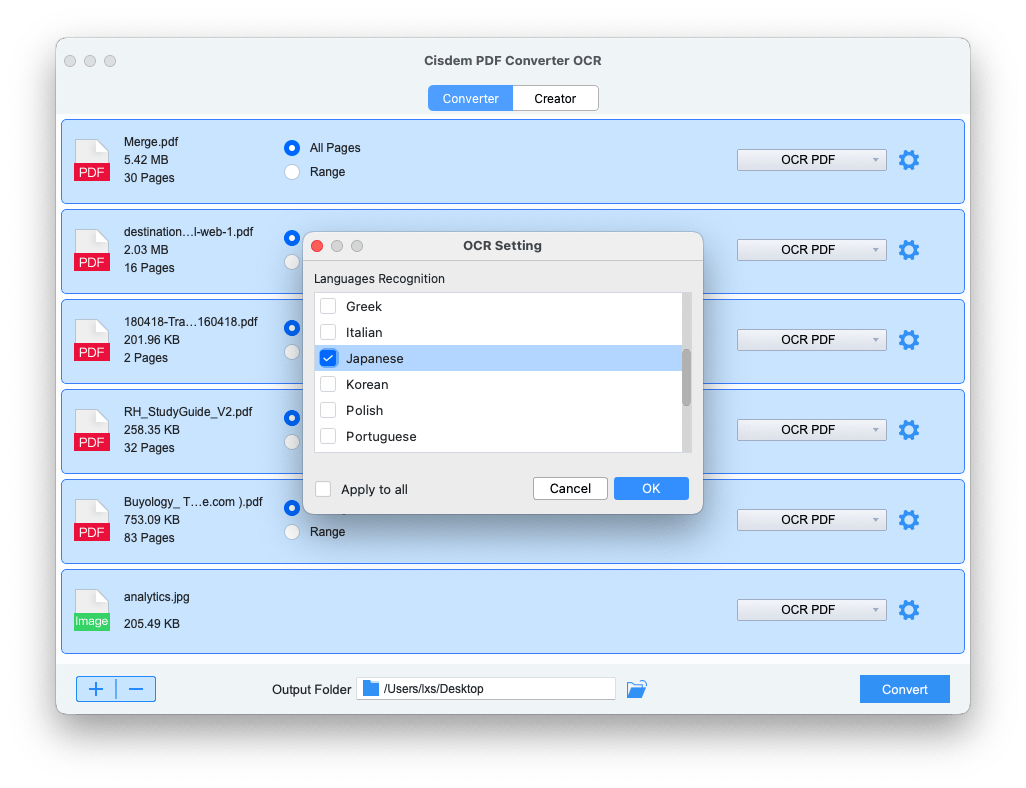Screen dimensions: 1026x788
Task: Click the blue folder icon in output path
Action: pyautogui.click(x=370, y=688)
